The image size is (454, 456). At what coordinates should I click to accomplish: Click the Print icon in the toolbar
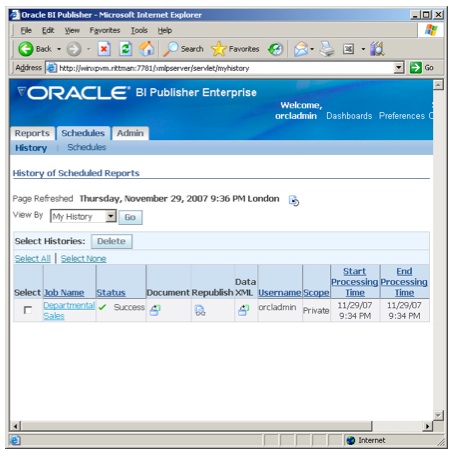click(327, 49)
